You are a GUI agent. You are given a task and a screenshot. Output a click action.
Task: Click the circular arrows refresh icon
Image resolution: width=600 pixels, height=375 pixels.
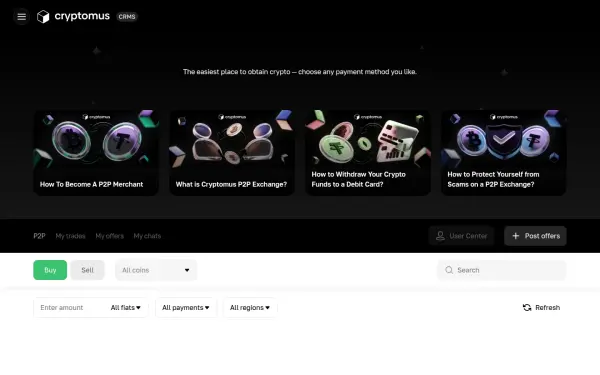click(x=527, y=307)
